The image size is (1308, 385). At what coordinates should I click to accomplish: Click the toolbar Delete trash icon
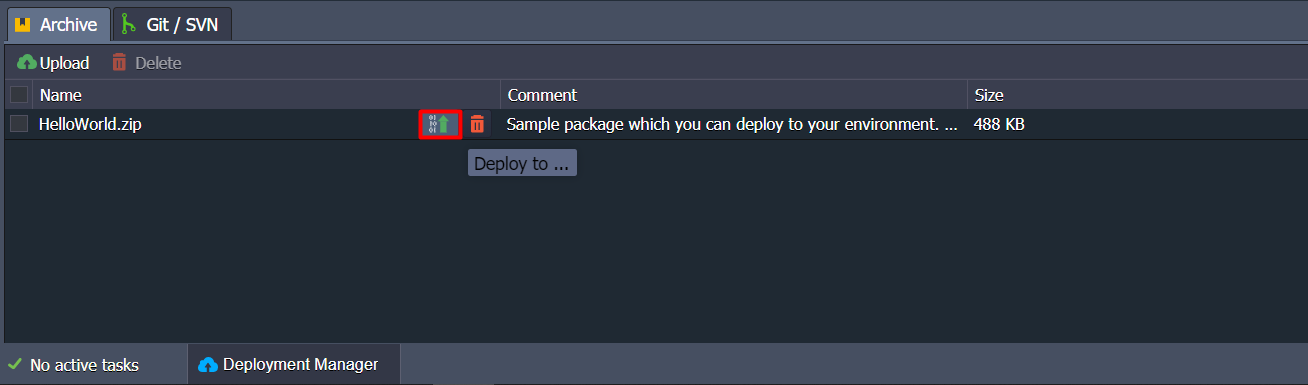tap(119, 63)
